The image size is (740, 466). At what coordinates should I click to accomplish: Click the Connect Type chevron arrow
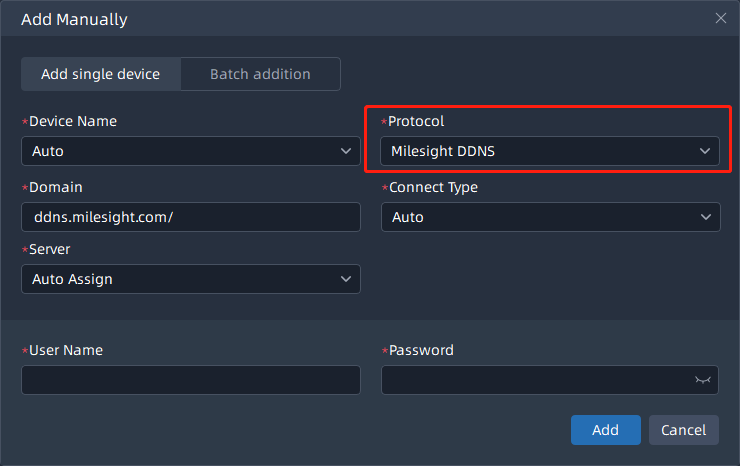pos(704,217)
